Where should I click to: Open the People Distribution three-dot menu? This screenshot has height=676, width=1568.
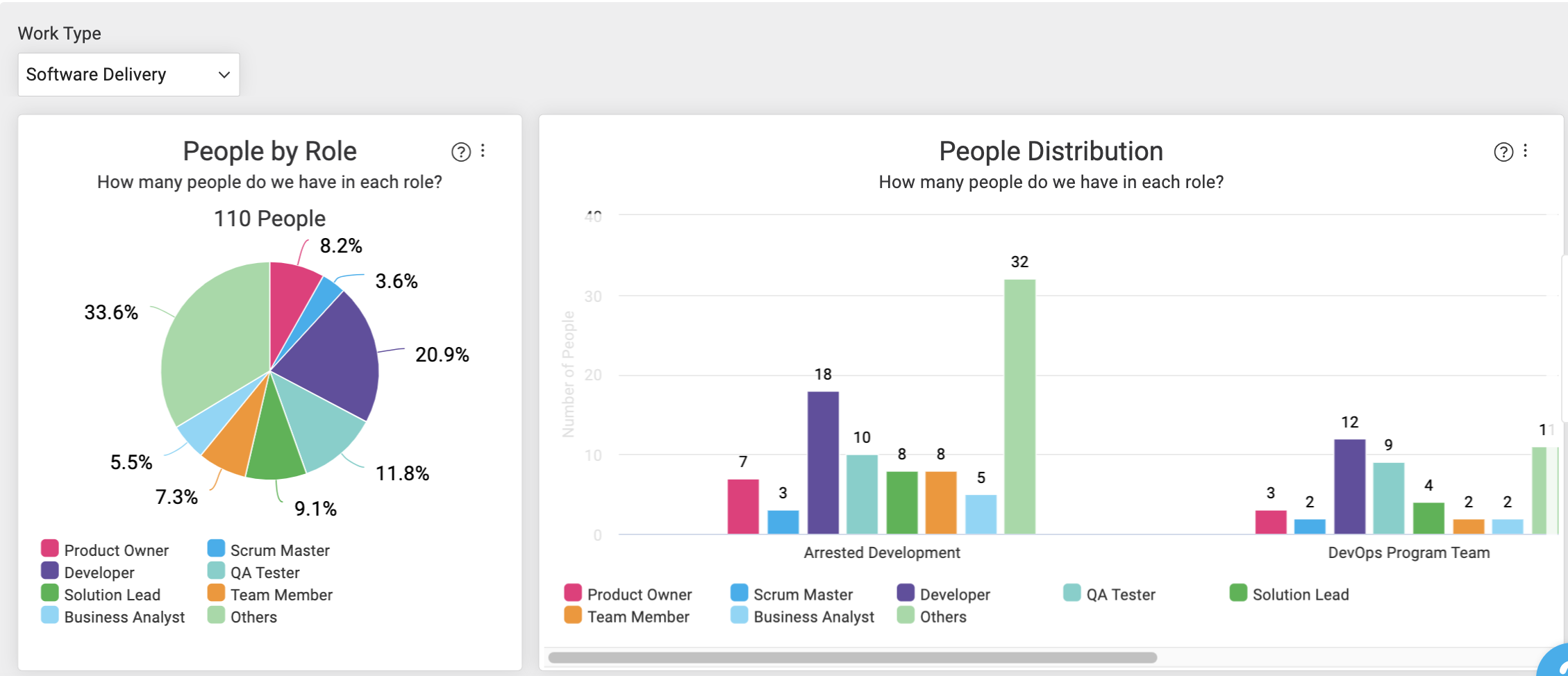[x=1525, y=151]
